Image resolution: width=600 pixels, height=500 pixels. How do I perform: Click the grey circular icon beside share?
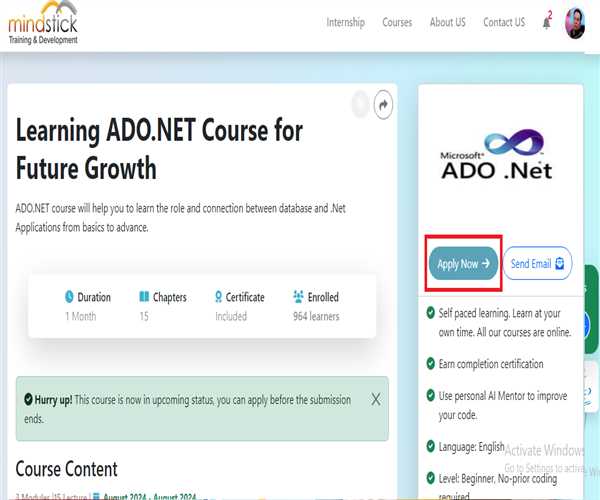pyautogui.click(x=360, y=104)
